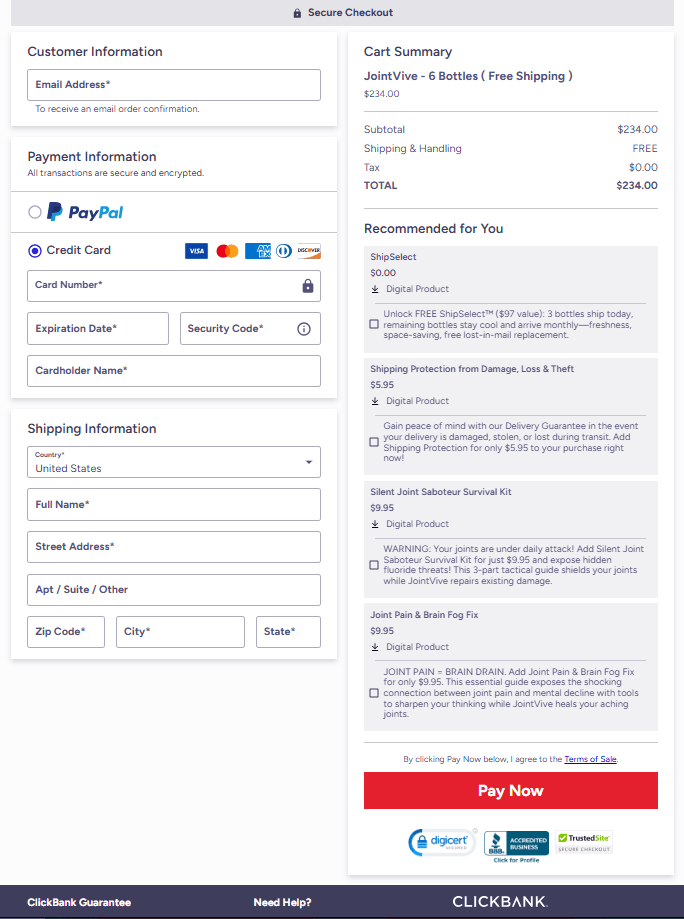This screenshot has width=684, height=919.
Task: Select the Mastercard brand icon
Action: (226, 251)
